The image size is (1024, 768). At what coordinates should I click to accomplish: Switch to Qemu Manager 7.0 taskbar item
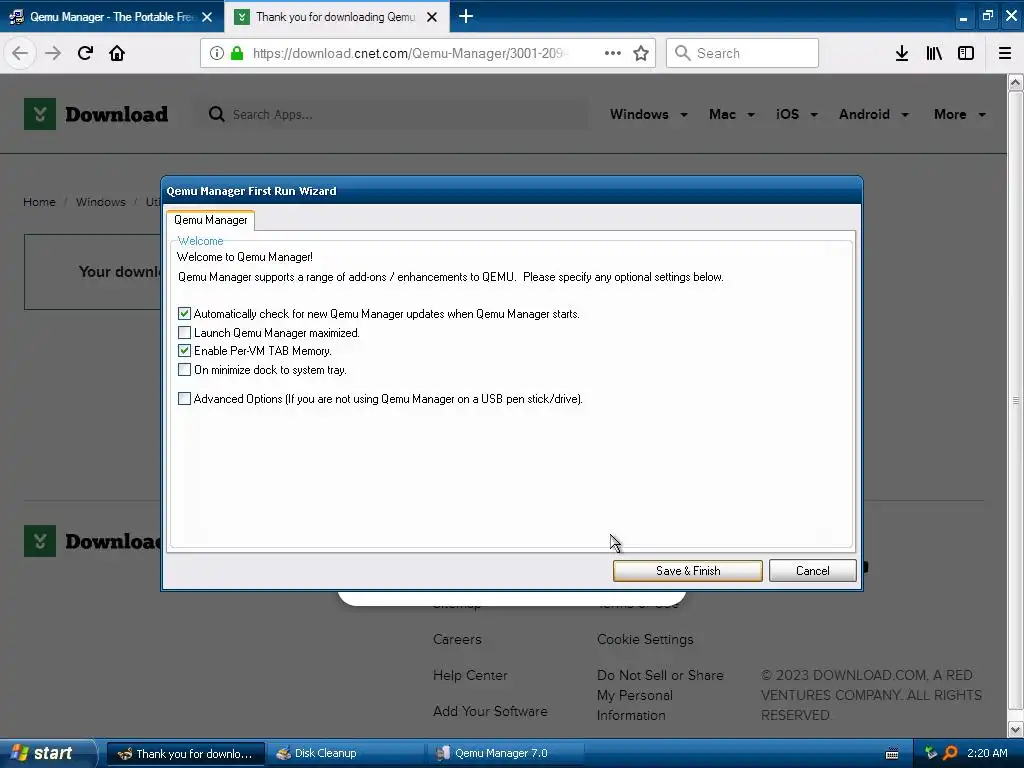coord(506,754)
